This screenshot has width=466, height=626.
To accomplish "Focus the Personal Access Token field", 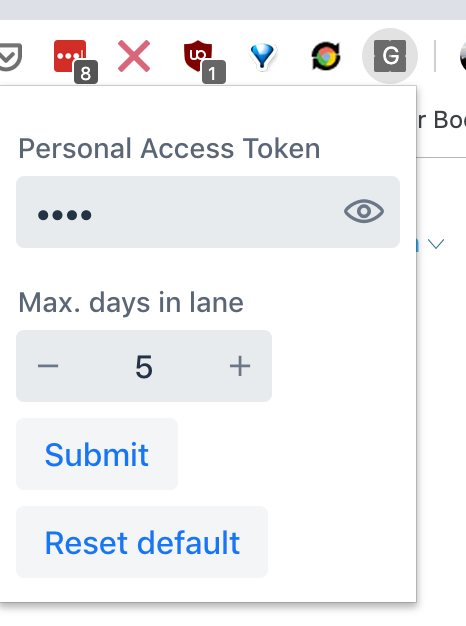I will point(208,212).
